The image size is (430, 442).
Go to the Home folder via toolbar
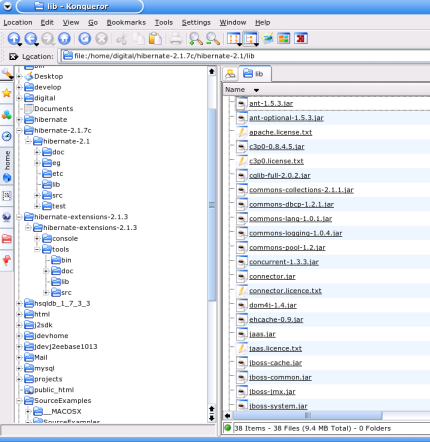(64, 38)
